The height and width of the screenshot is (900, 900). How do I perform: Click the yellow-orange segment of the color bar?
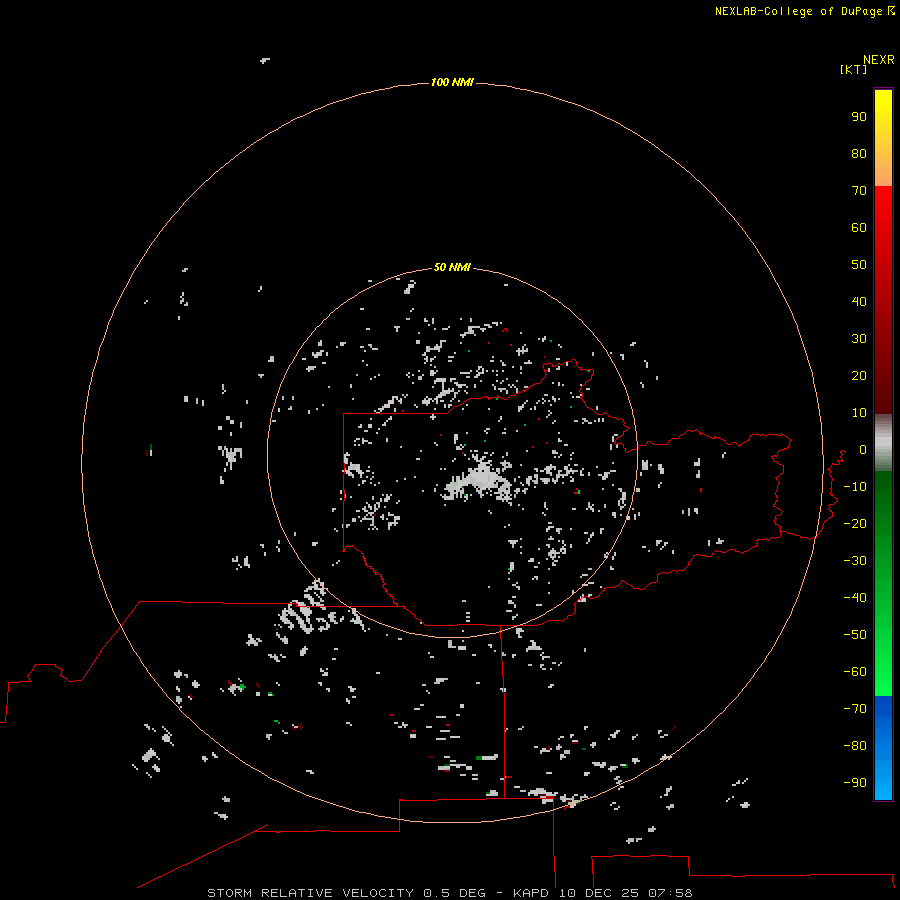pyautogui.click(x=883, y=138)
